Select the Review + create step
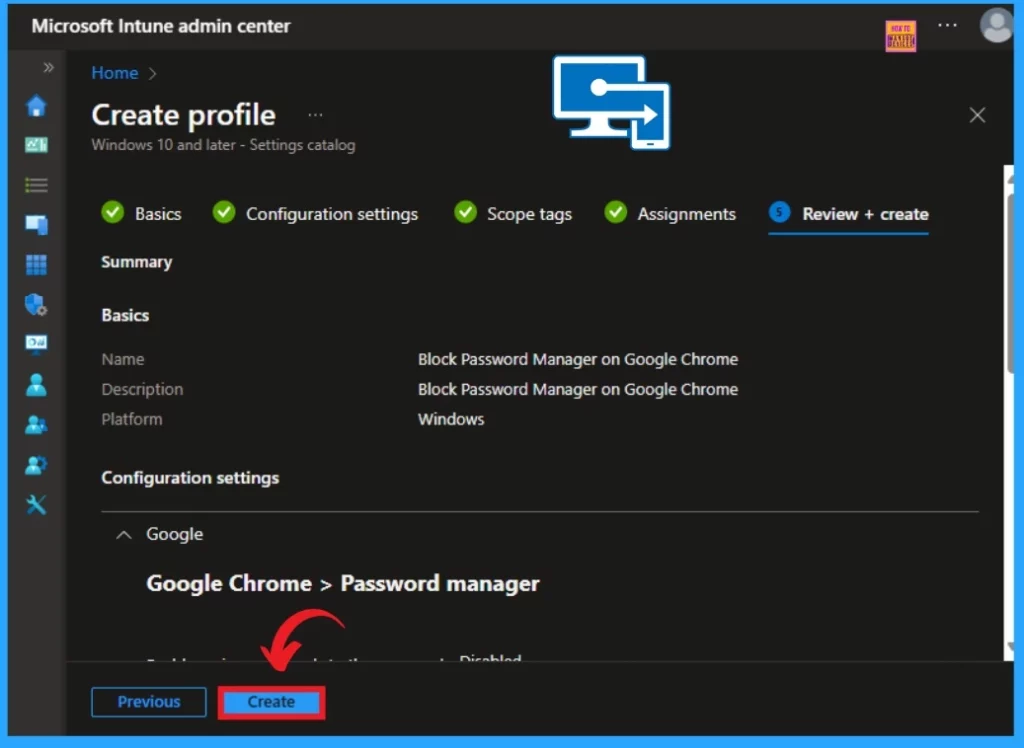This screenshot has width=1024, height=748. [x=848, y=213]
